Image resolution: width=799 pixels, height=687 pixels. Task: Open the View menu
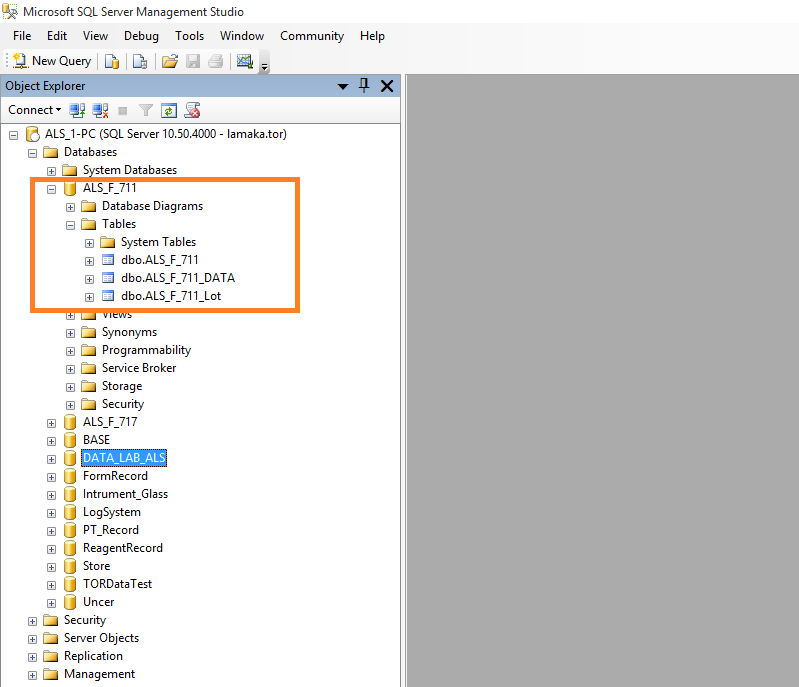point(95,36)
